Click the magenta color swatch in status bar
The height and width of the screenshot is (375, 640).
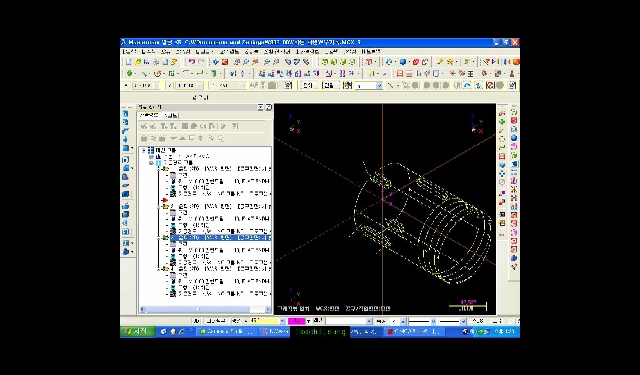point(296,321)
